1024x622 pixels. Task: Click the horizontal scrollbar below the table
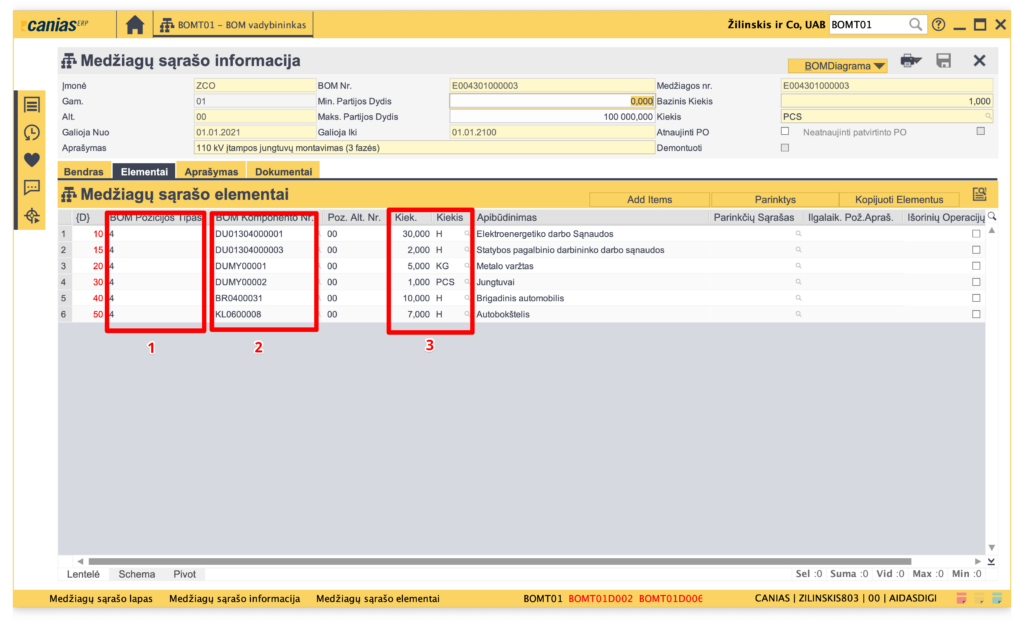pyautogui.click(x=500, y=561)
